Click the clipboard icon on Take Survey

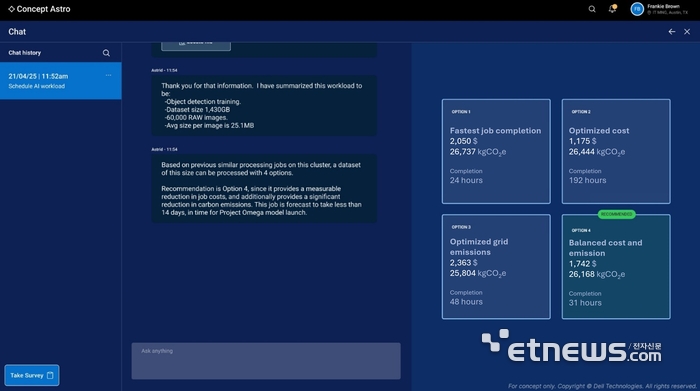50,375
